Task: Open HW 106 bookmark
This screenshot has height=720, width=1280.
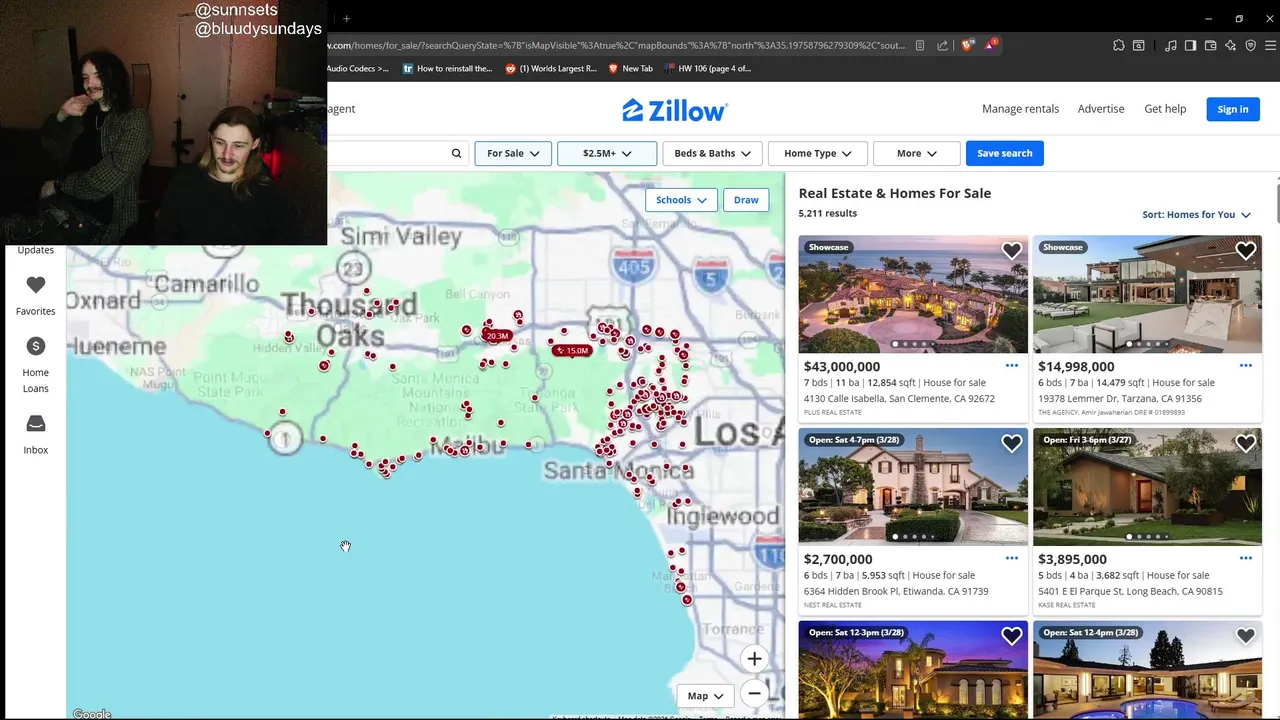Action: click(707, 69)
